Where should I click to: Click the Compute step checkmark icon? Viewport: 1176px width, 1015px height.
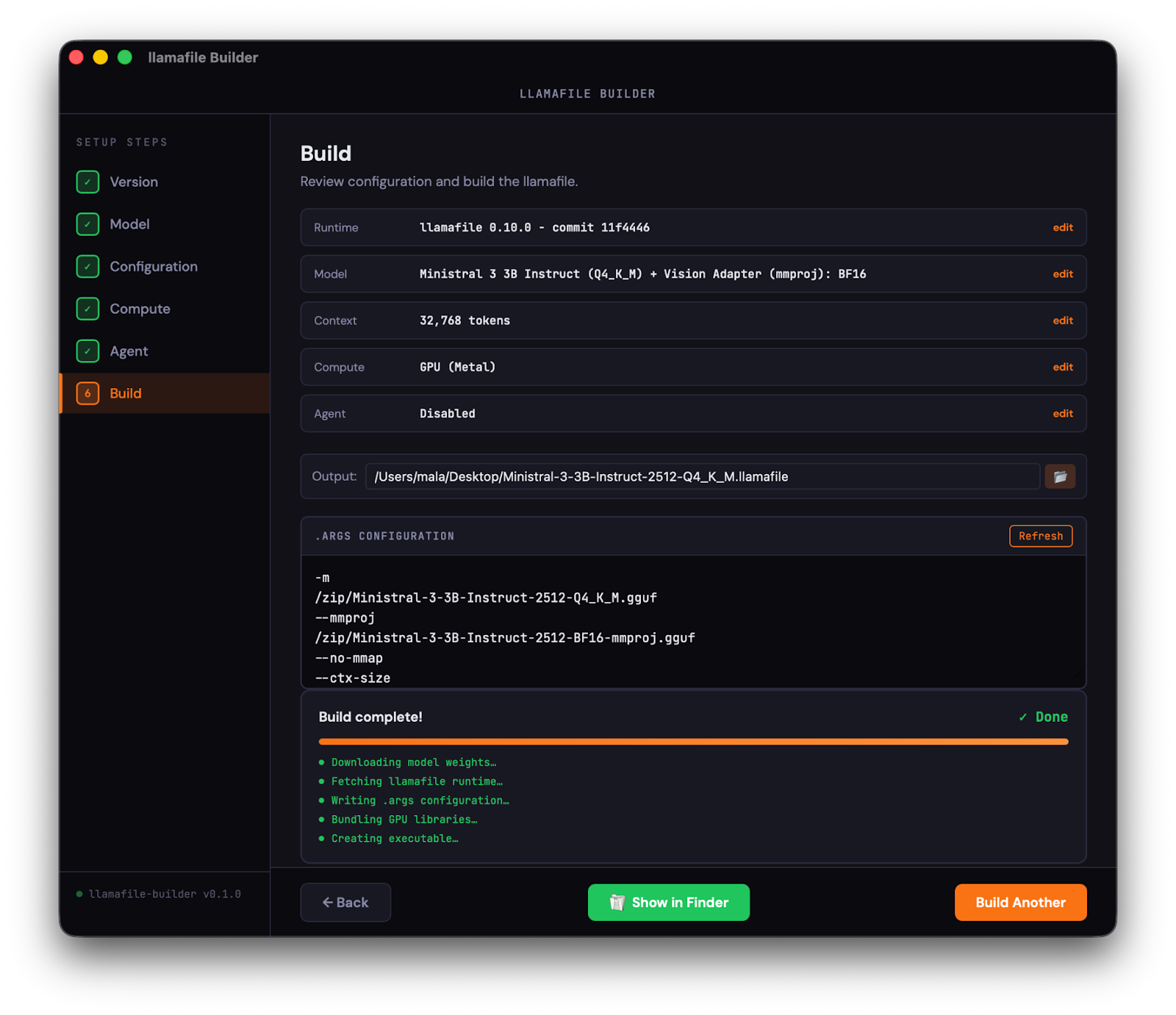point(87,309)
